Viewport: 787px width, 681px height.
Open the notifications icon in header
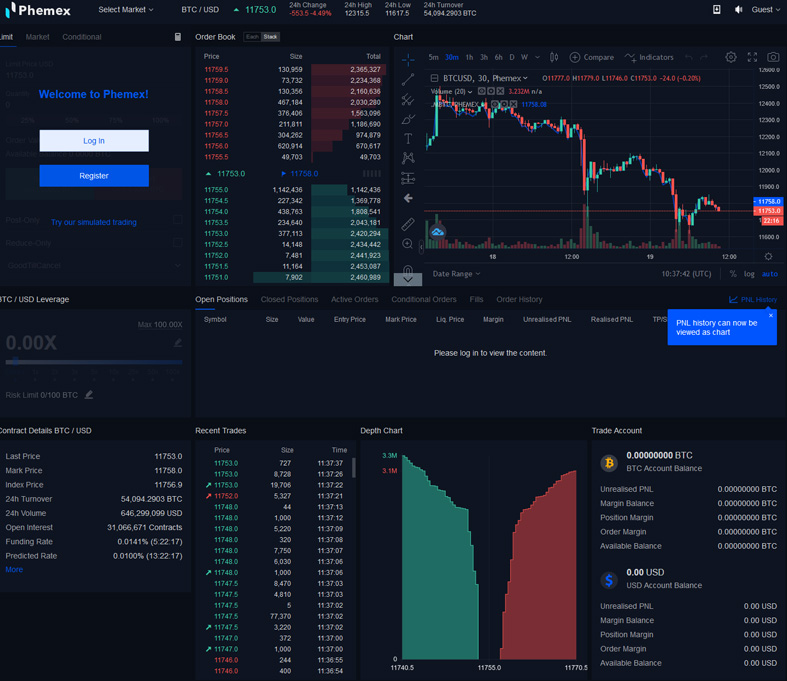[x=717, y=10]
